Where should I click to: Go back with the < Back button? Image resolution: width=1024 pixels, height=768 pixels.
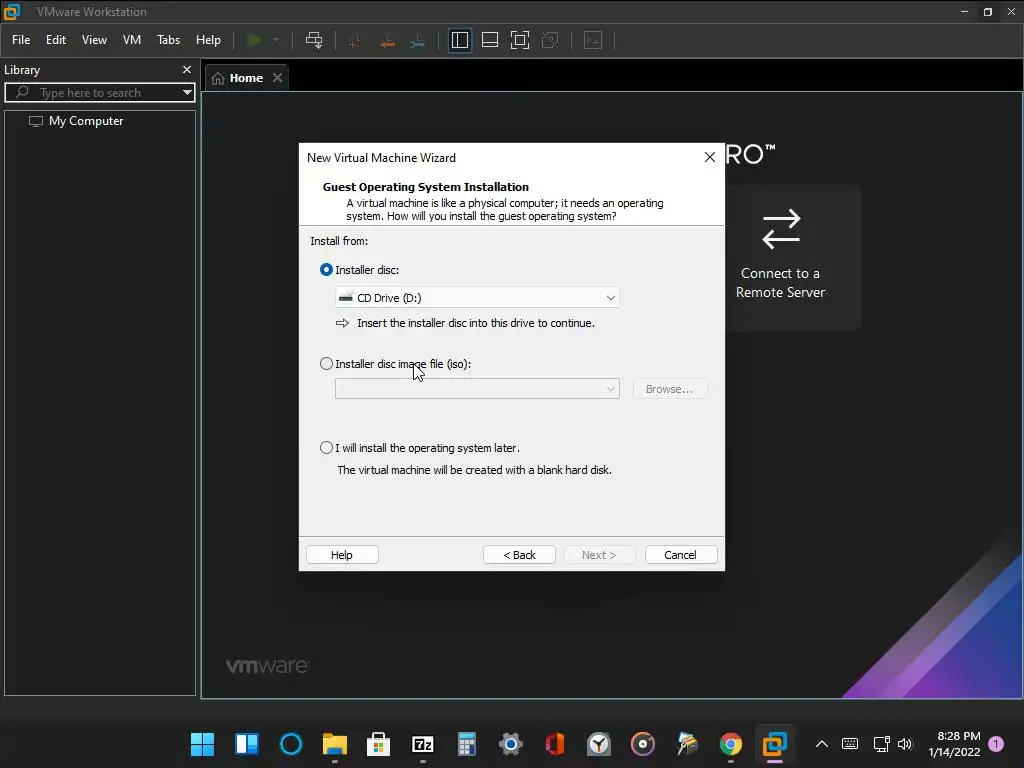coord(519,554)
